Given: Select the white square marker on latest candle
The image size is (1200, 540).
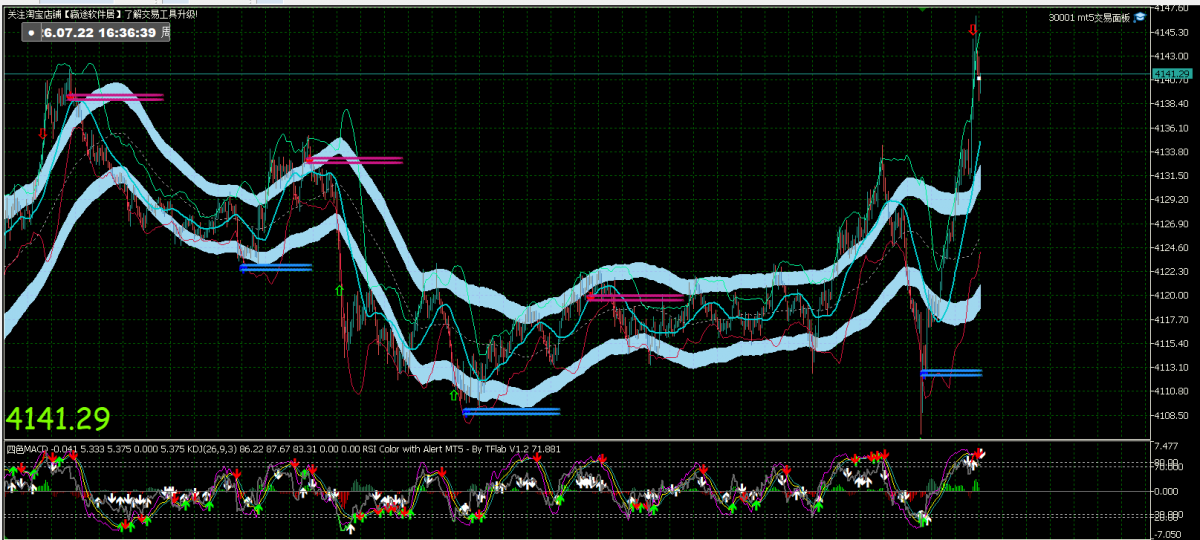Looking at the screenshot, I should [979, 77].
